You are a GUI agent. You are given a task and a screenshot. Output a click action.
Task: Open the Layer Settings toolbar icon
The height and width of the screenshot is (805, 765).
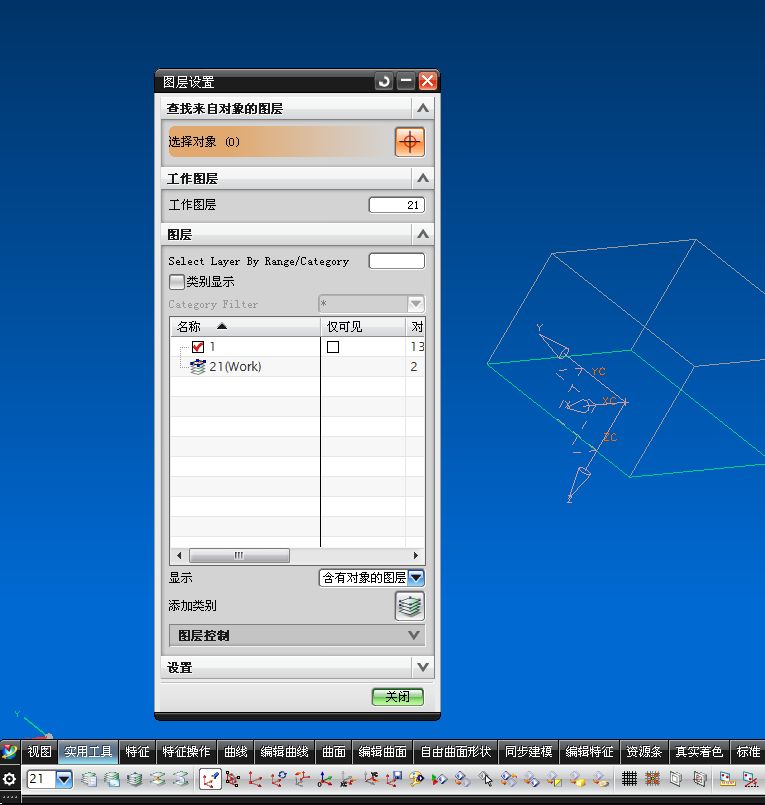[x=88, y=779]
